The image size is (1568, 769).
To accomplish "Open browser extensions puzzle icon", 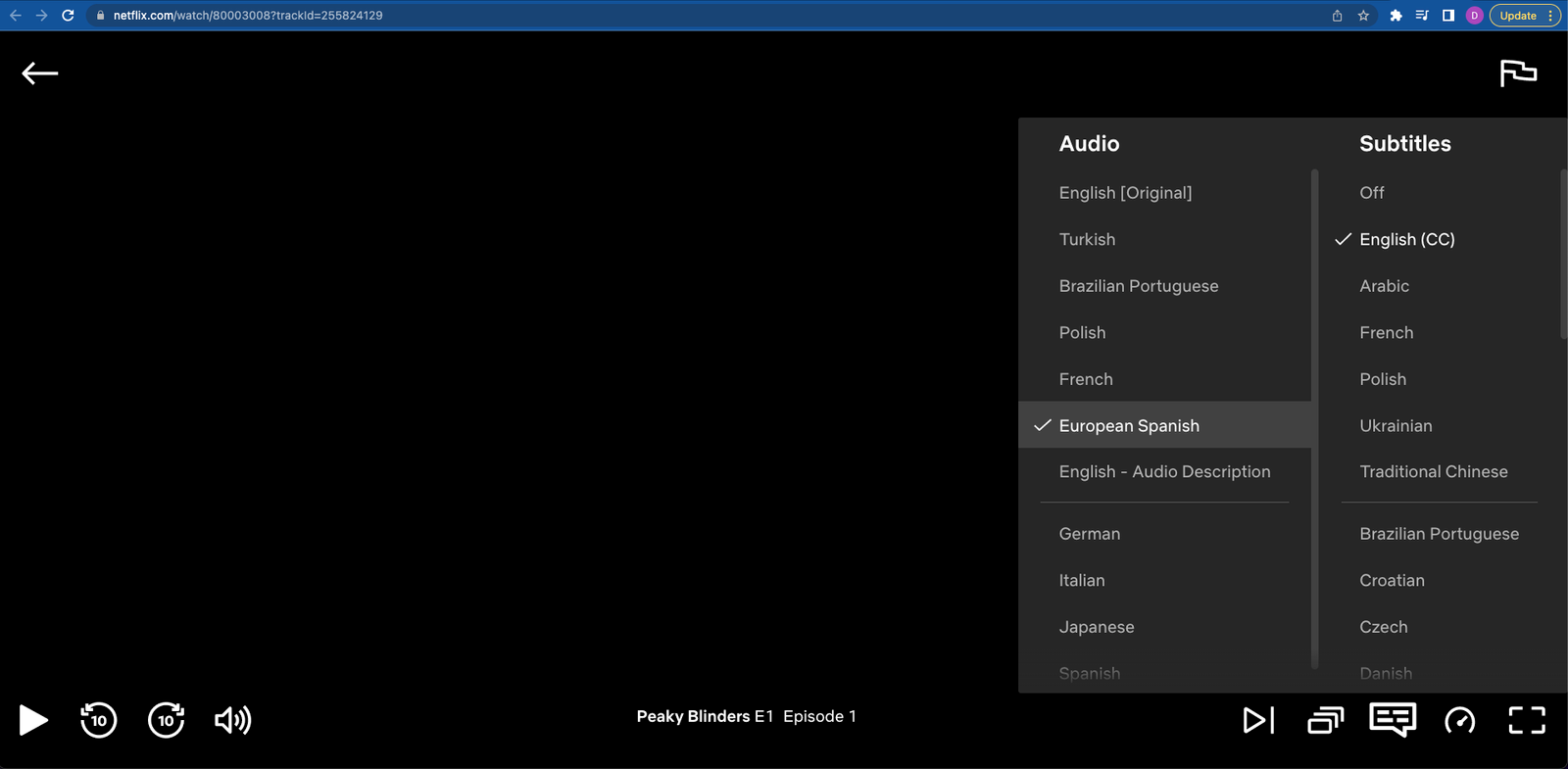I will [x=1396, y=16].
